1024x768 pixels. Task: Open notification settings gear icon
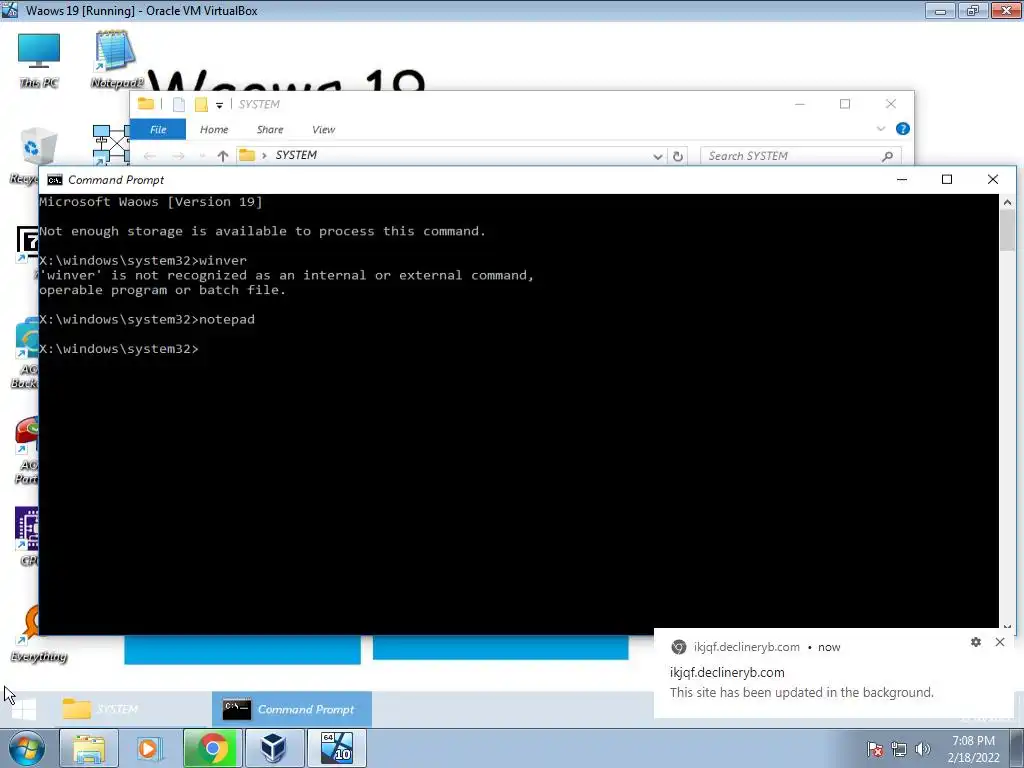(x=976, y=642)
